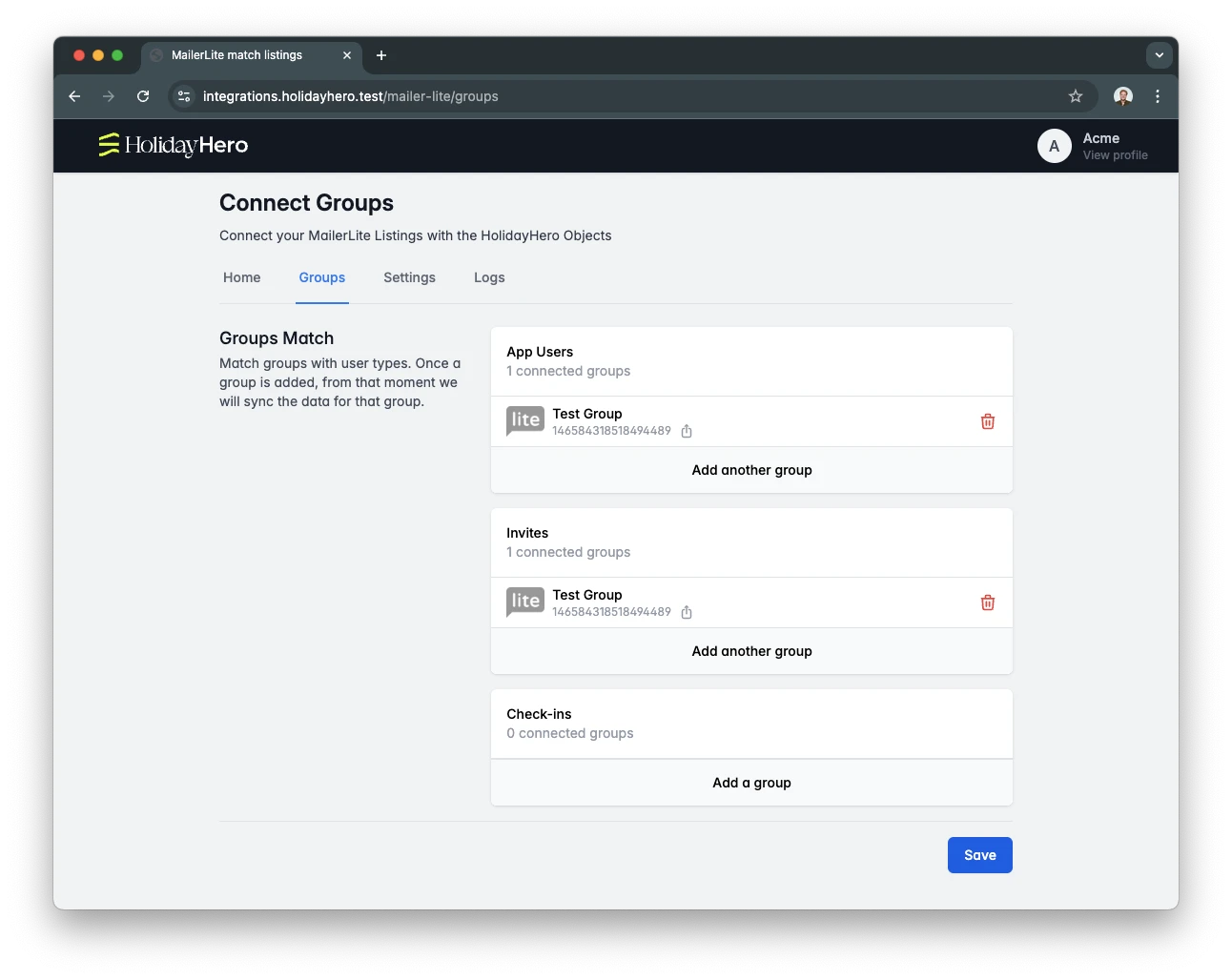Go to the Home tab
1232x980 pixels.
point(241,277)
